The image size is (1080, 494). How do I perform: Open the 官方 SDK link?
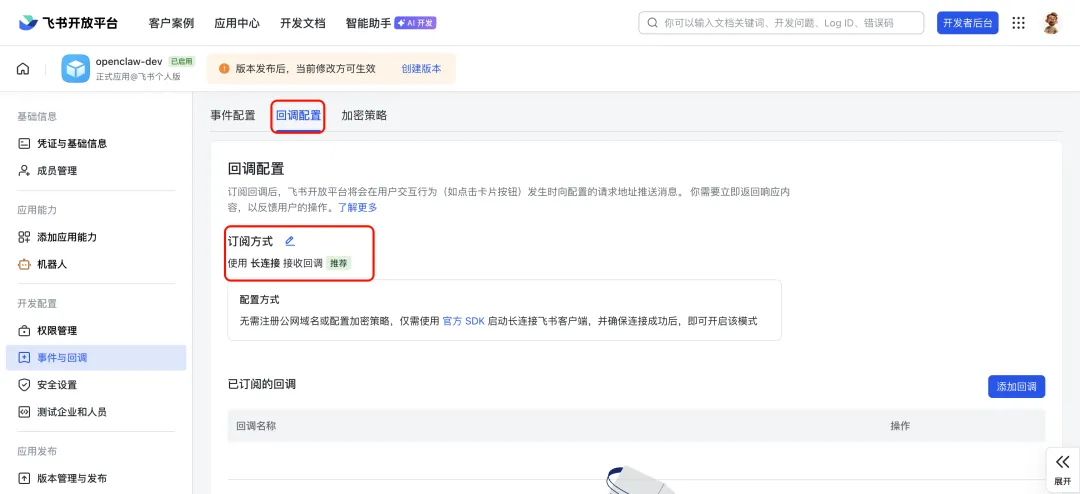[464, 321]
